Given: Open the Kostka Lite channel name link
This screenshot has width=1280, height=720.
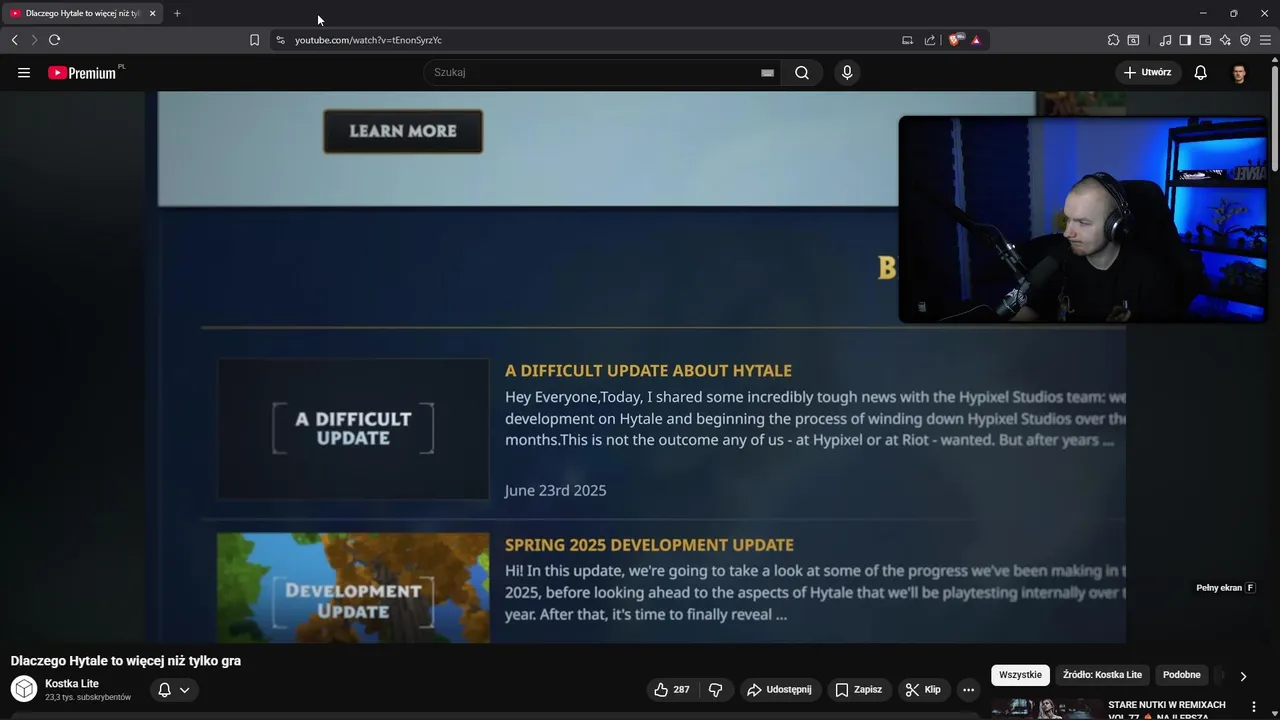Looking at the screenshot, I should click(72, 684).
